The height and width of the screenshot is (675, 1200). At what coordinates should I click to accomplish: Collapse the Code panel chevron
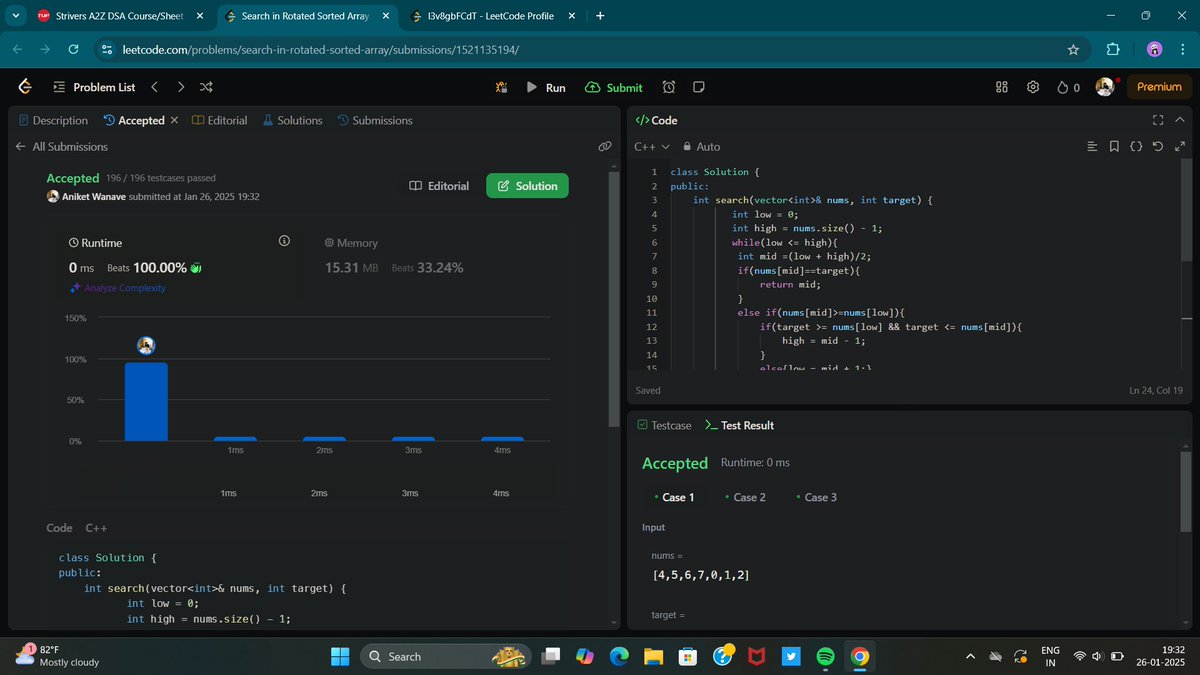tap(1181, 120)
